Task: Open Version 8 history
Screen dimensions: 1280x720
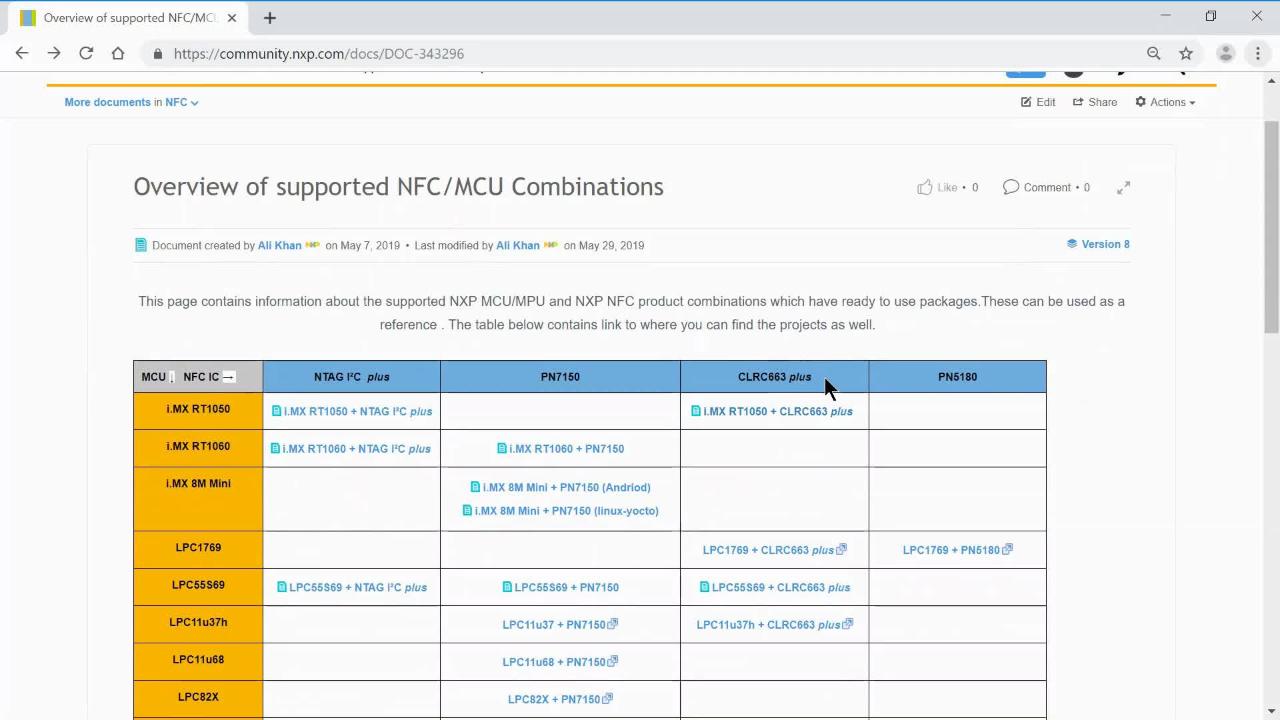Action: click(x=1098, y=244)
